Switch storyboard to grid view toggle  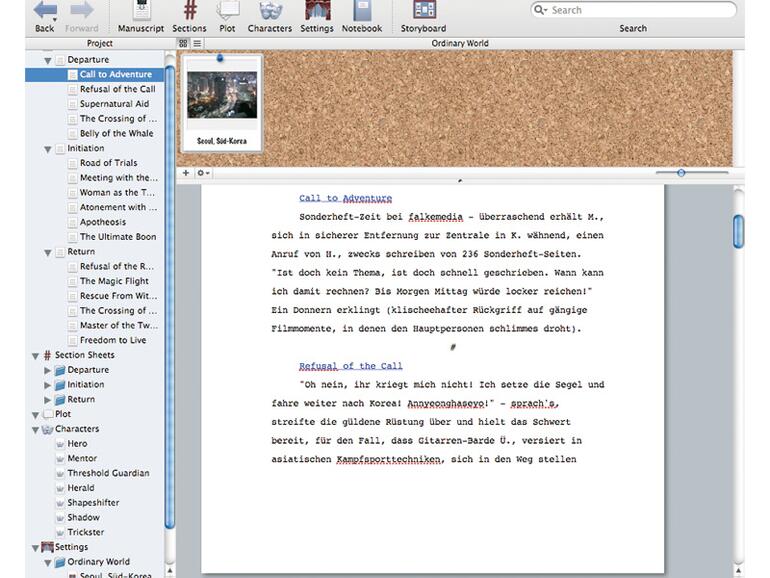[183, 44]
